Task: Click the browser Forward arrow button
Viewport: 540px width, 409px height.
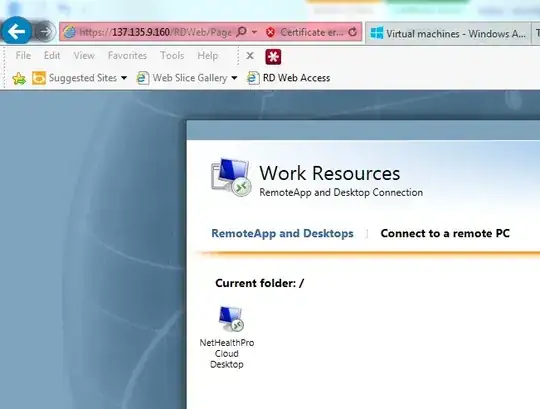Action: pyautogui.click(x=45, y=32)
